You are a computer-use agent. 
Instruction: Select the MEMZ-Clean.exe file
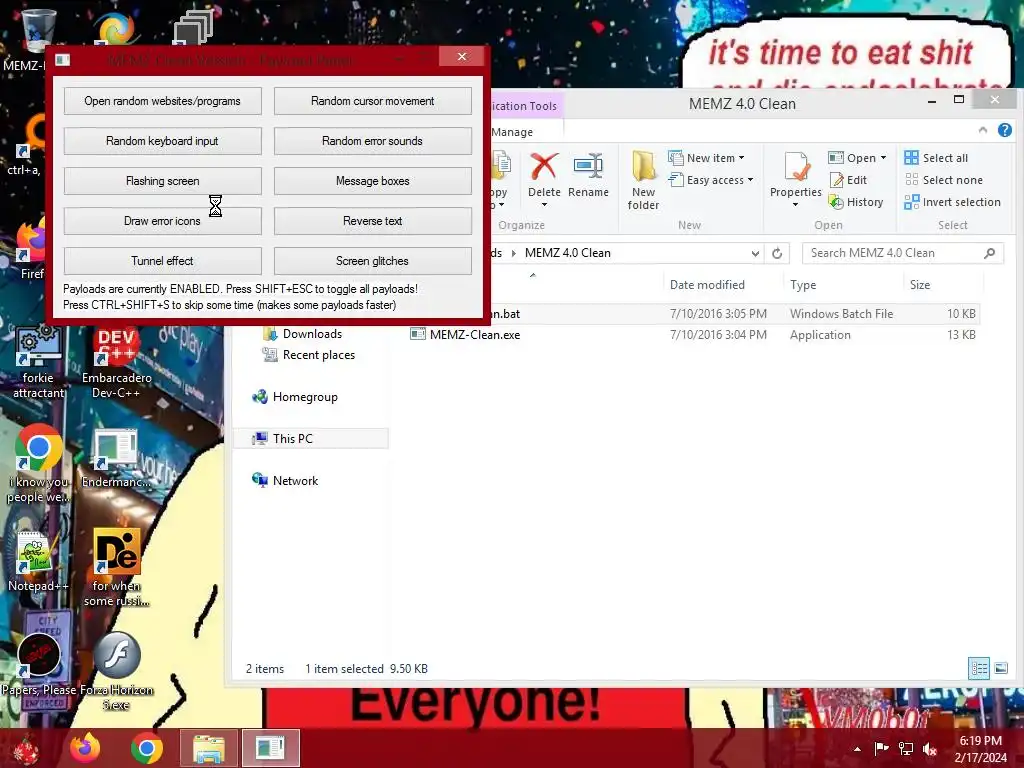(475, 335)
